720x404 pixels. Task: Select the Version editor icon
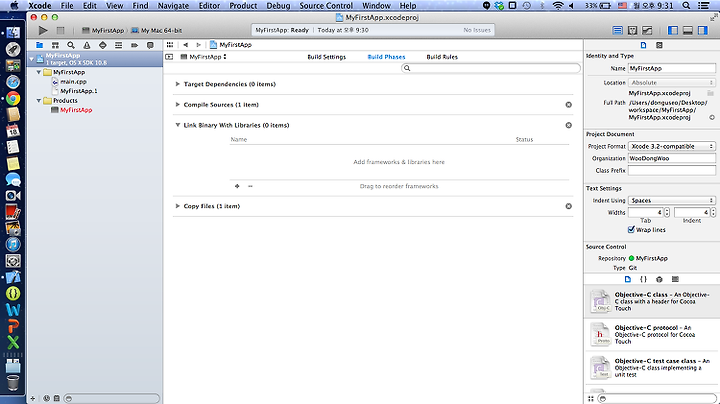point(647,30)
